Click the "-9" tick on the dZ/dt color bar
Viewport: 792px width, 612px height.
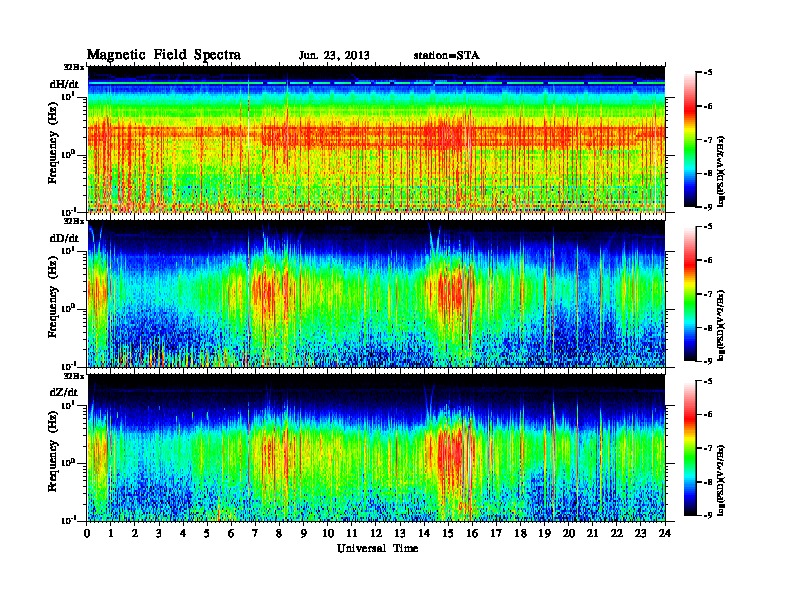pos(709,515)
